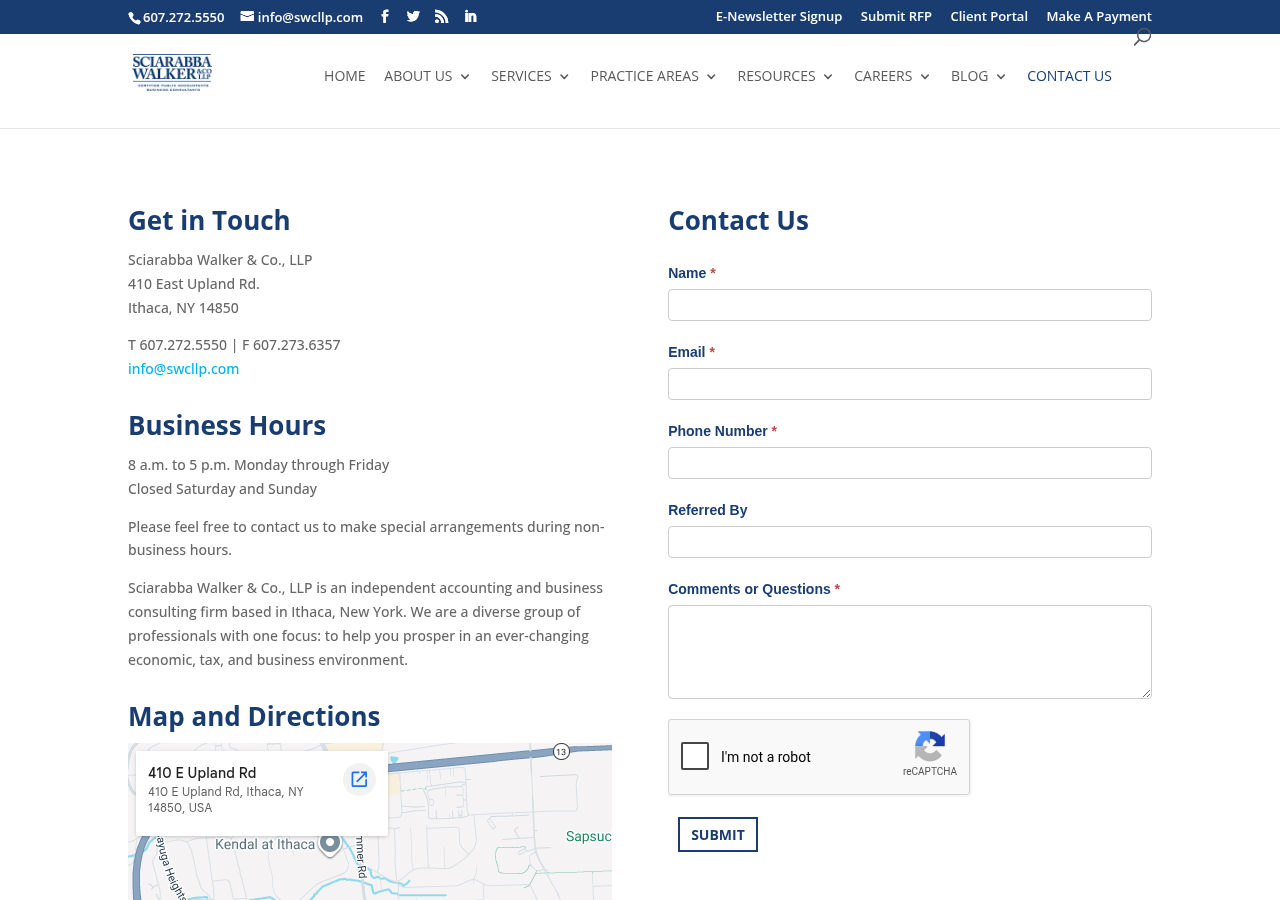Viewport: 1280px width, 900px height.
Task: Click inside the Comments or Questions field
Action: click(909, 650)
